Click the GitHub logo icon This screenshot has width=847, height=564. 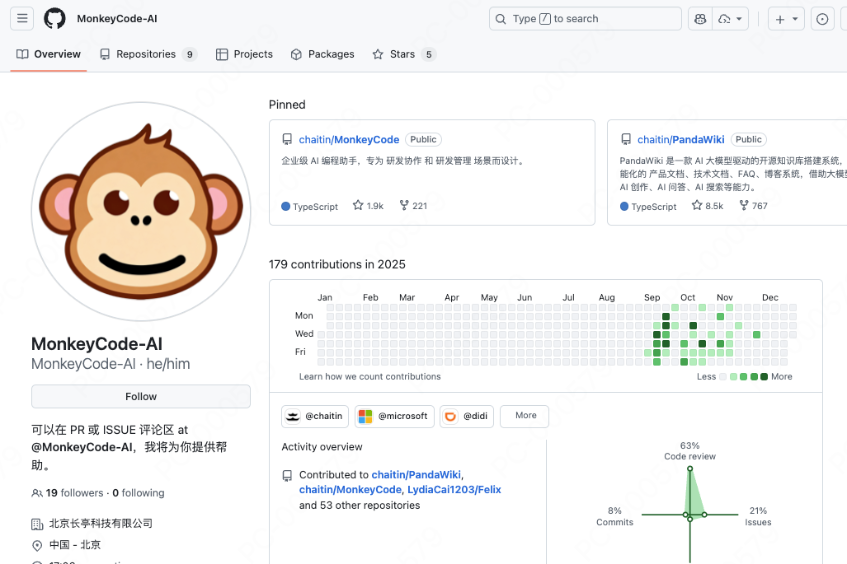click(55, 19)
